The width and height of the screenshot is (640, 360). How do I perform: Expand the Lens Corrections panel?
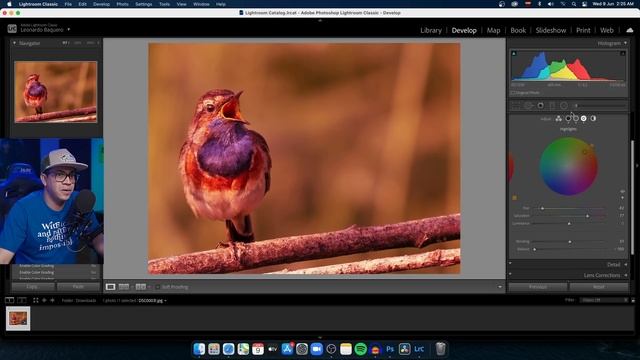coord(626,275)
